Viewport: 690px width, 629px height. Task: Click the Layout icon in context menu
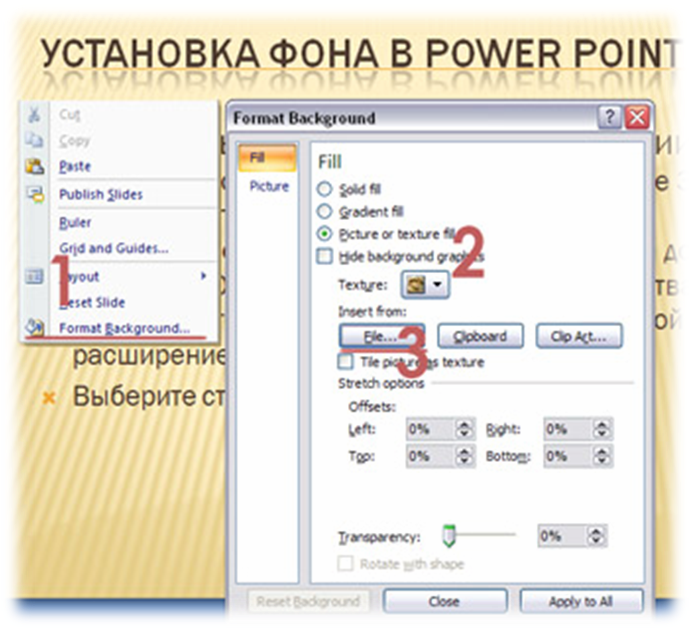click(34, 276)
